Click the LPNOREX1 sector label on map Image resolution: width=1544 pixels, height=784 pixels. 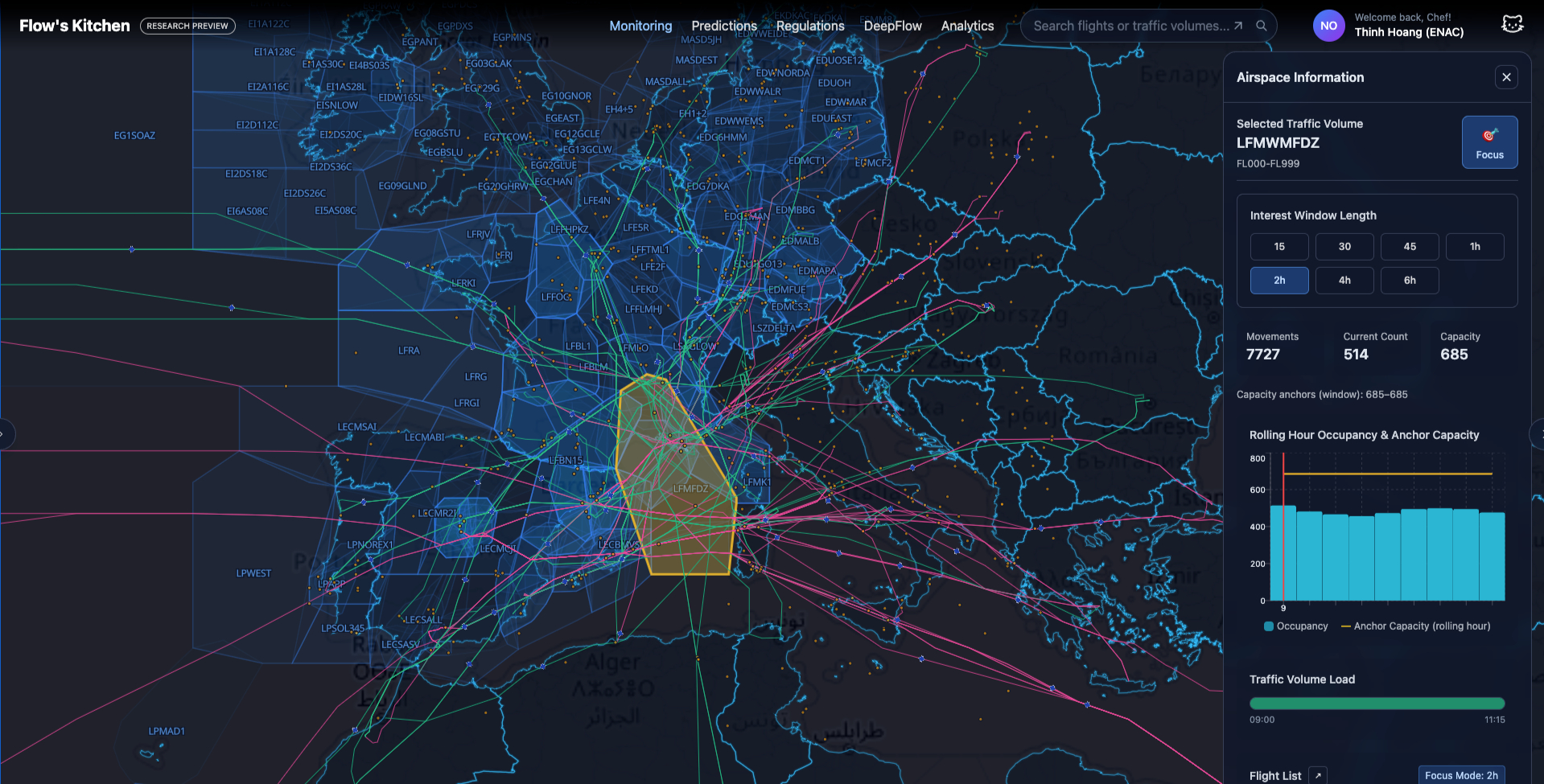pyautogui.click(x=370, y=544)
